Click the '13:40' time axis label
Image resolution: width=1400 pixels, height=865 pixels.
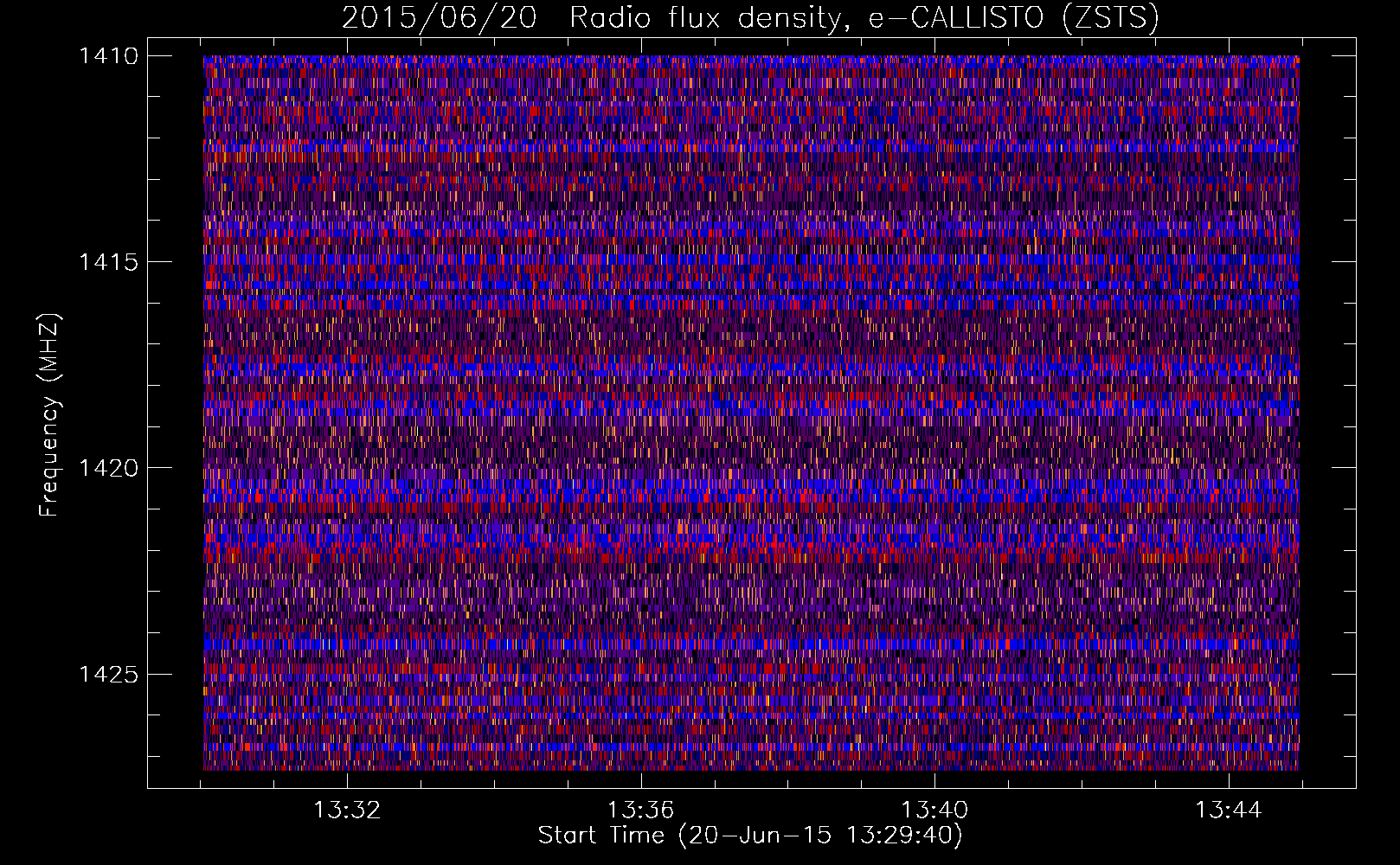click(935, 811)
